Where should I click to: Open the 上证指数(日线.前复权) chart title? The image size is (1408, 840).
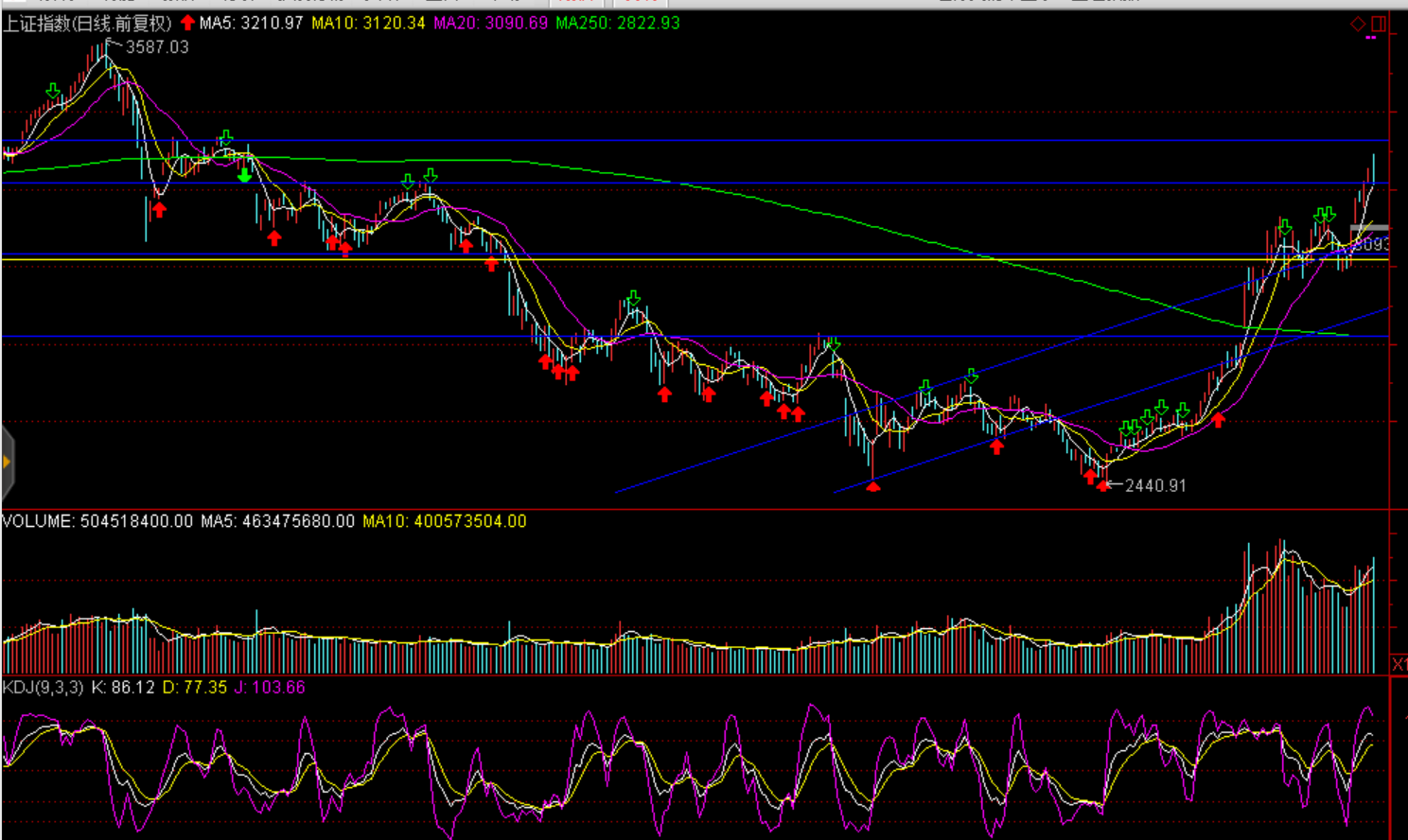(x=87, y=23)
